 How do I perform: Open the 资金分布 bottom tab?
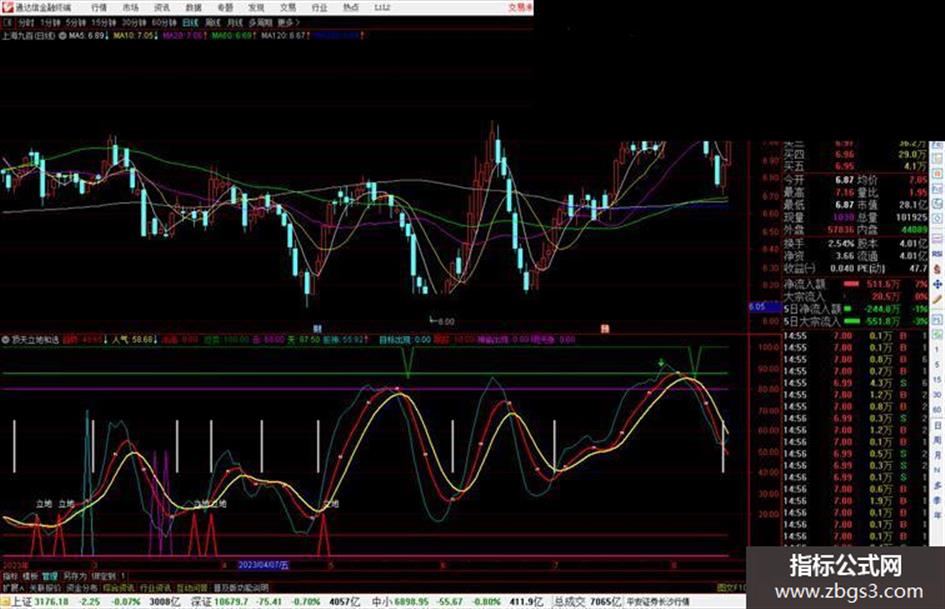(x=81, y=587)
